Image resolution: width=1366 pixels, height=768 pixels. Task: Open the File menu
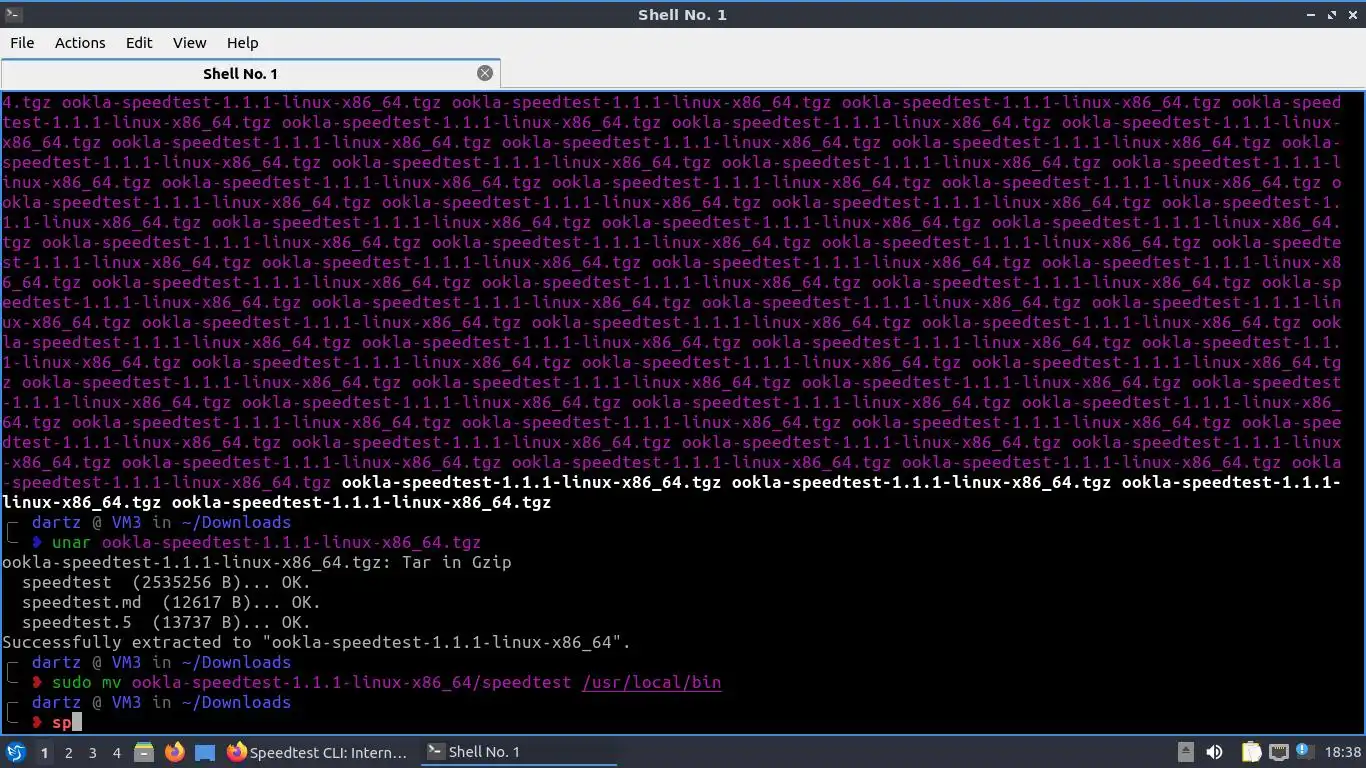[22, 43]
